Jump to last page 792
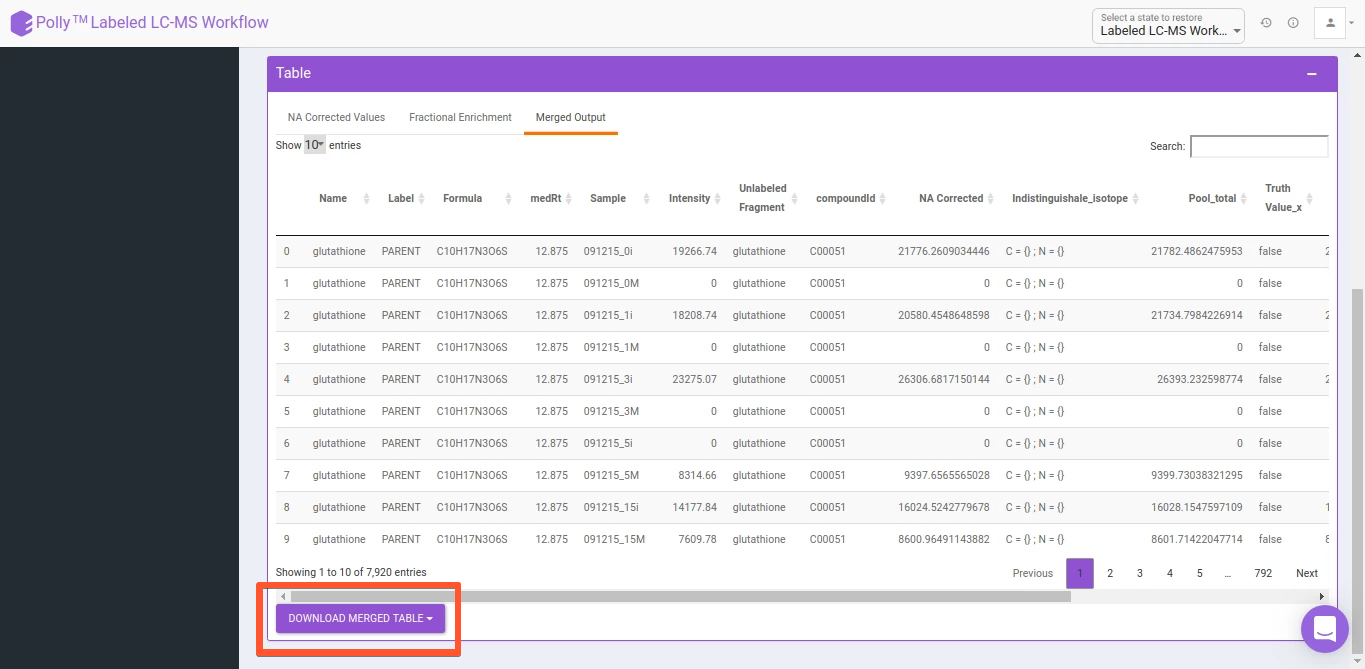Screen dimensions: 1365x669 (x=1263, y=573)
